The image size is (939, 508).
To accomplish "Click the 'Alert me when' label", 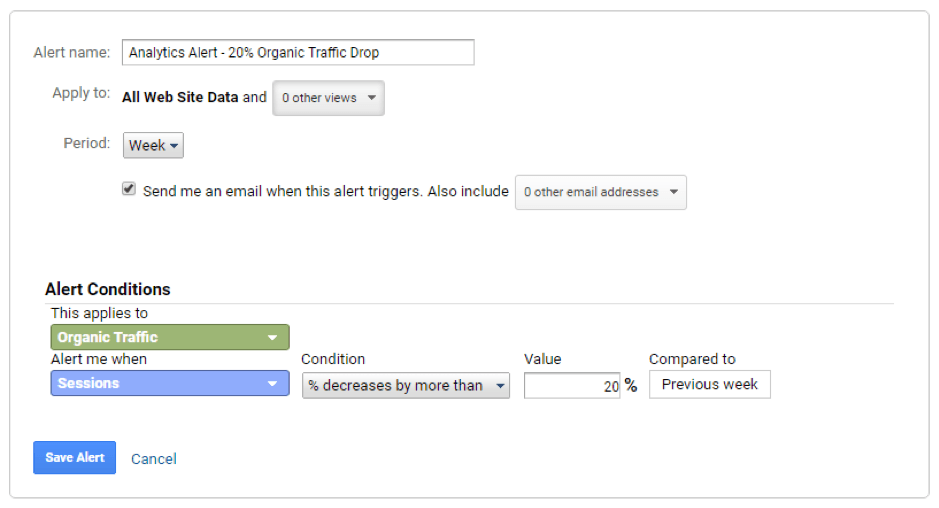I will 99,359.
